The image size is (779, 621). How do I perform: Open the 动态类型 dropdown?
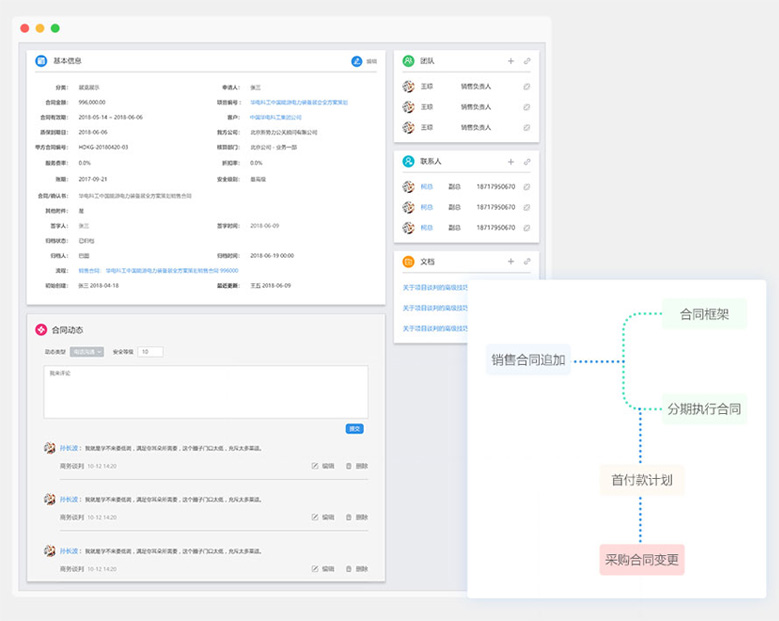(x=88, y=352)
